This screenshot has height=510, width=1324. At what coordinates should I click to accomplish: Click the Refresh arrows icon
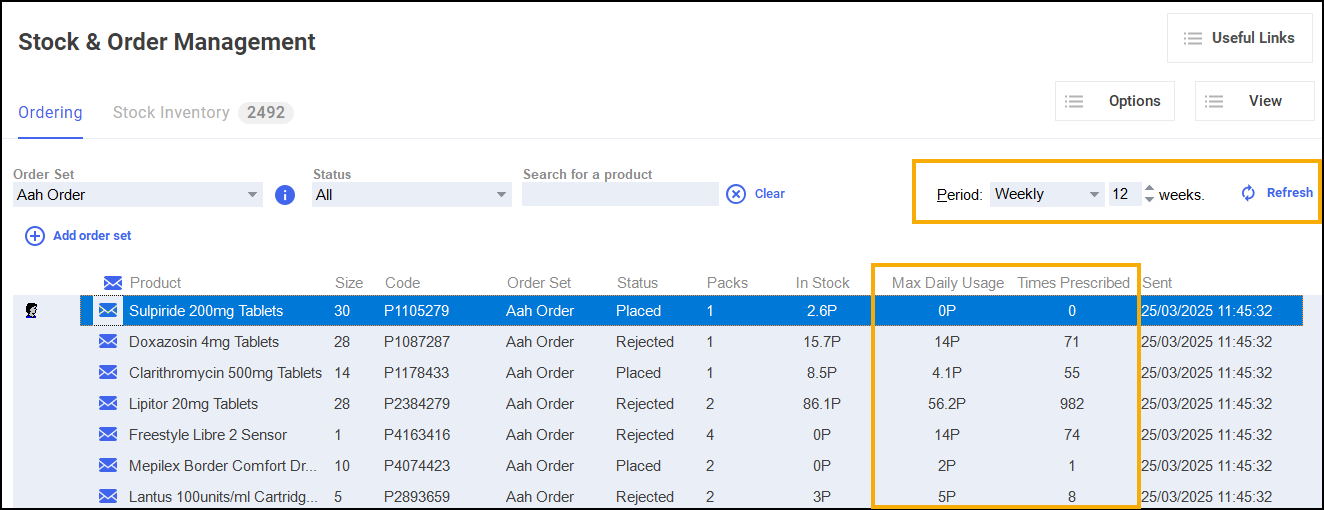point(1248,193)
